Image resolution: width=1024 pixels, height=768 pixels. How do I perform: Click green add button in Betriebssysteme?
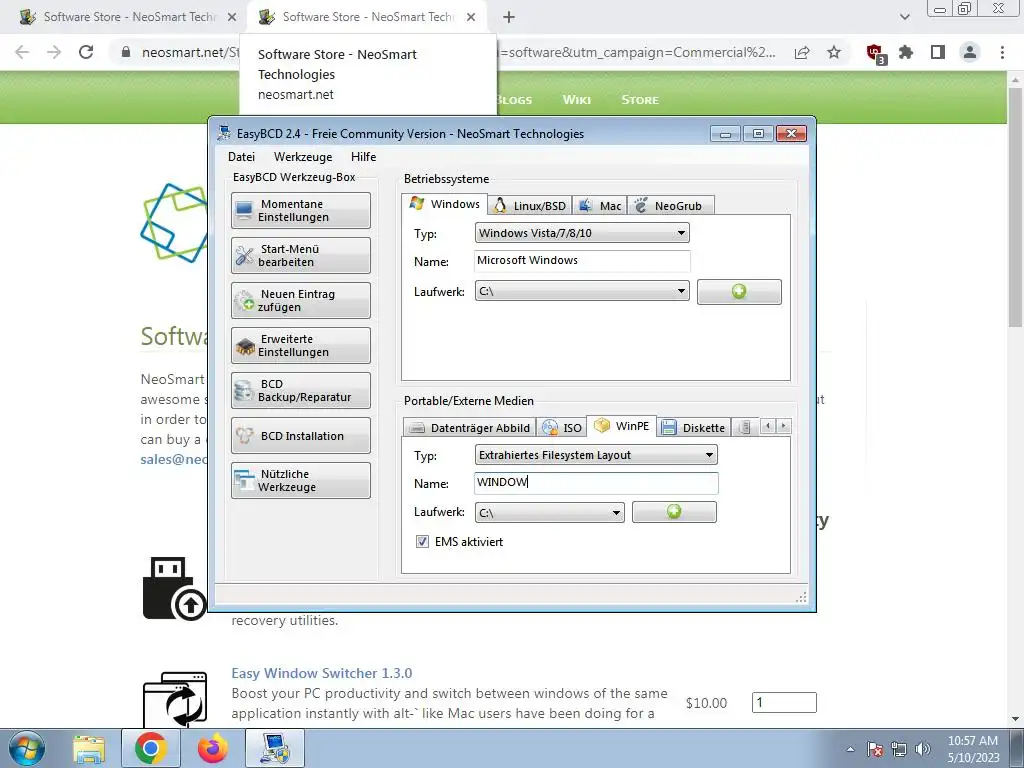coord(739,292)
